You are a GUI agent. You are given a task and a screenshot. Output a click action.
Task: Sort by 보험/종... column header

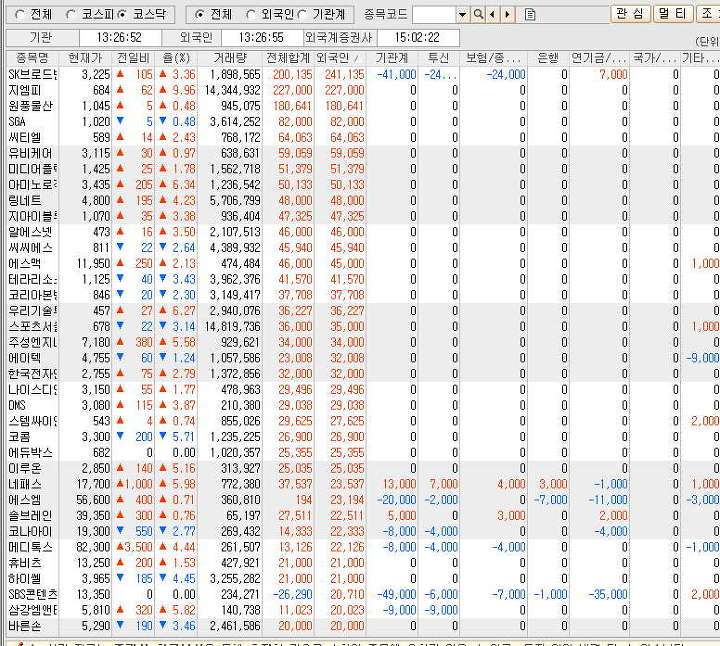[x=494, y=58]
